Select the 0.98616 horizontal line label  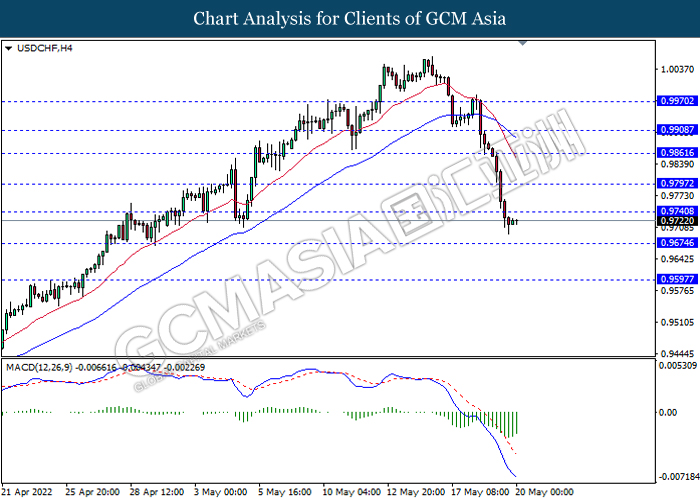677,153
